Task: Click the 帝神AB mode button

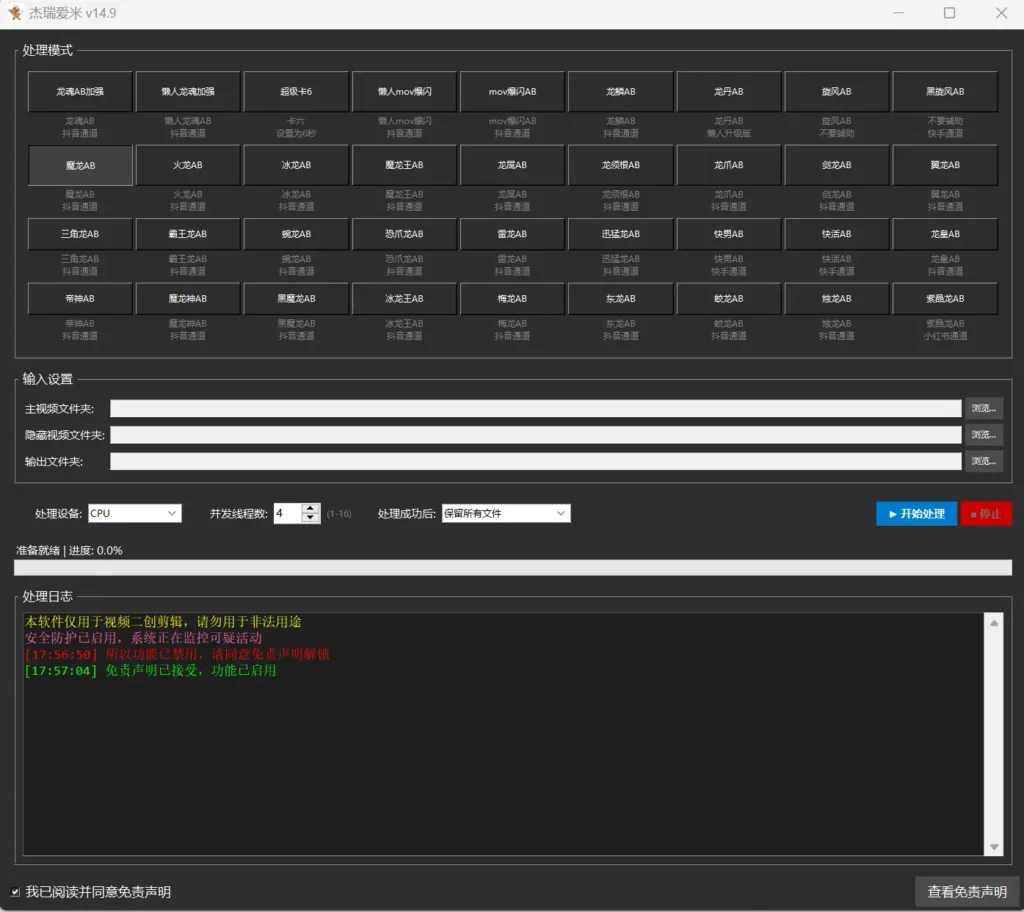Action: point(80,299)
